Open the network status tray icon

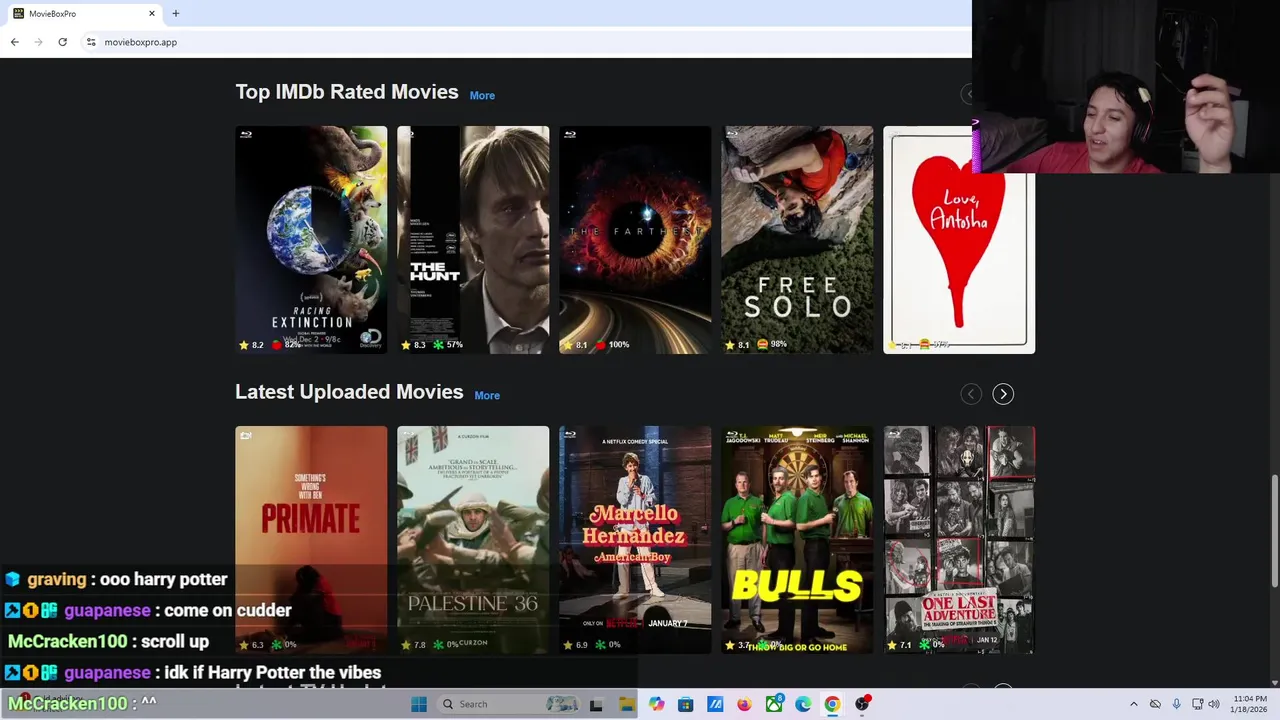[x=1197, y=704]
